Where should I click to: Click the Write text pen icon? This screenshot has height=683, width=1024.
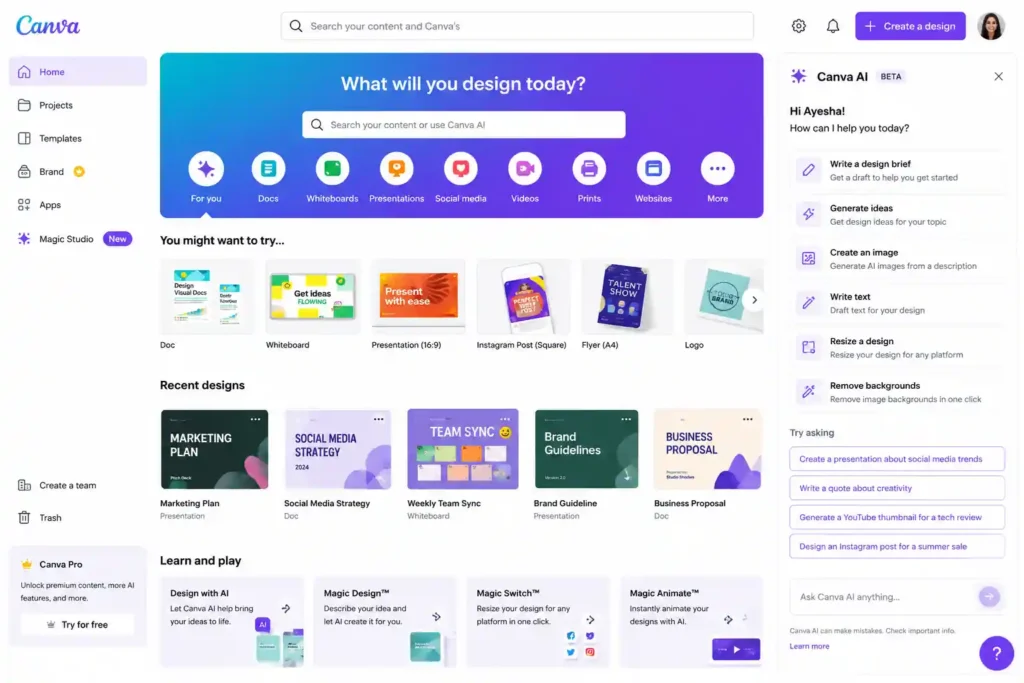(x=808, y=303)
